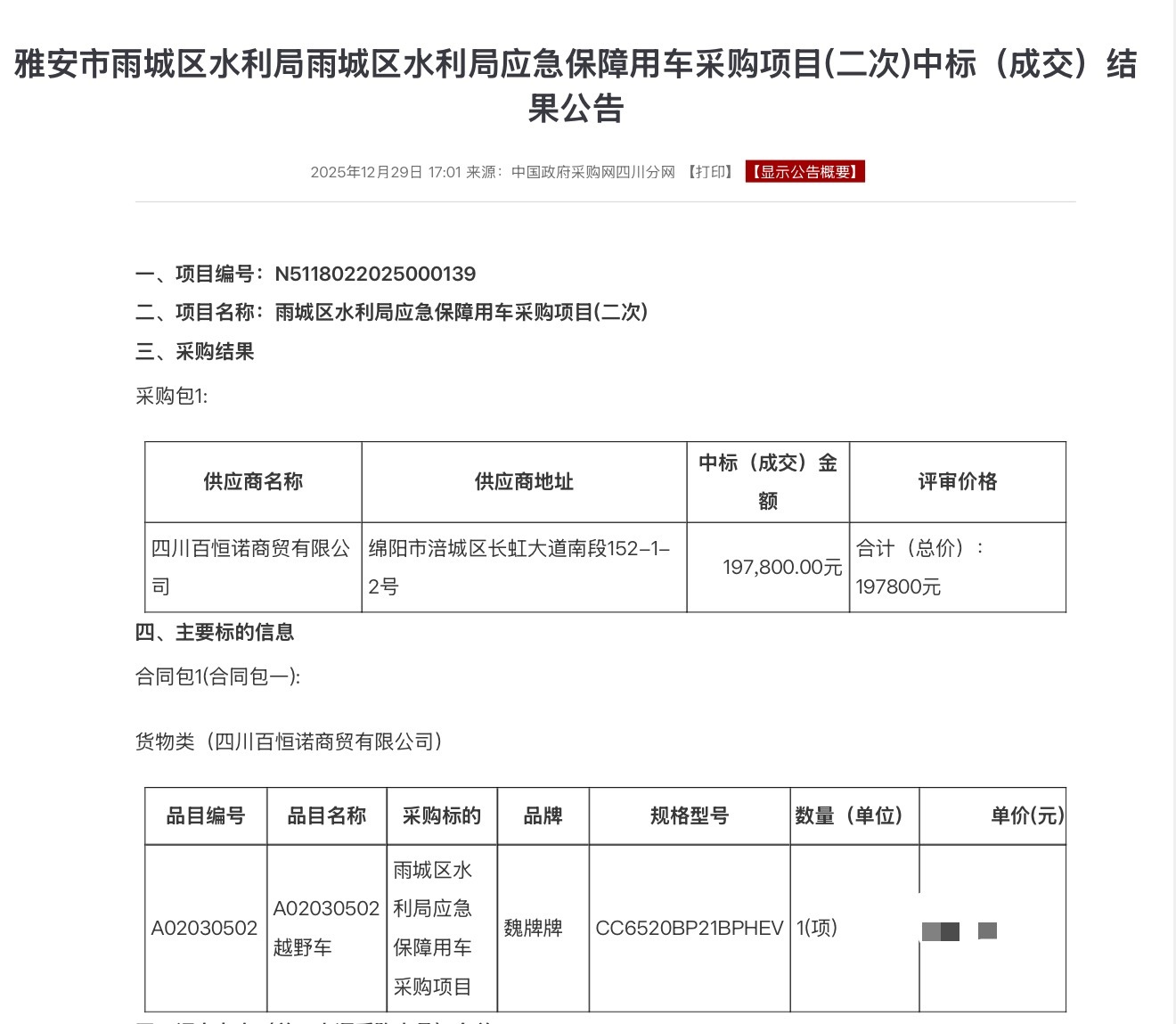Click the 中标（成交）金额 column header

[767, 481]
